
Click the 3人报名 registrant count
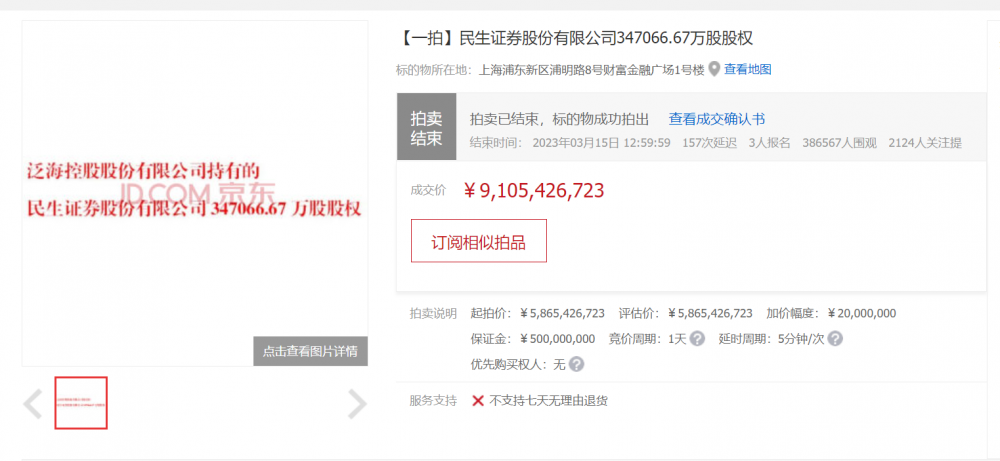click(x=770, y=143)
